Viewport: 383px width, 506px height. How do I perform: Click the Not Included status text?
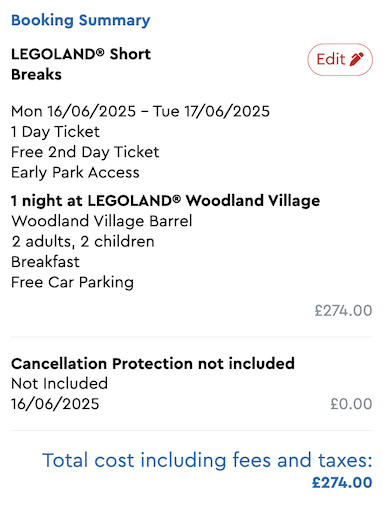coord(59,384)
